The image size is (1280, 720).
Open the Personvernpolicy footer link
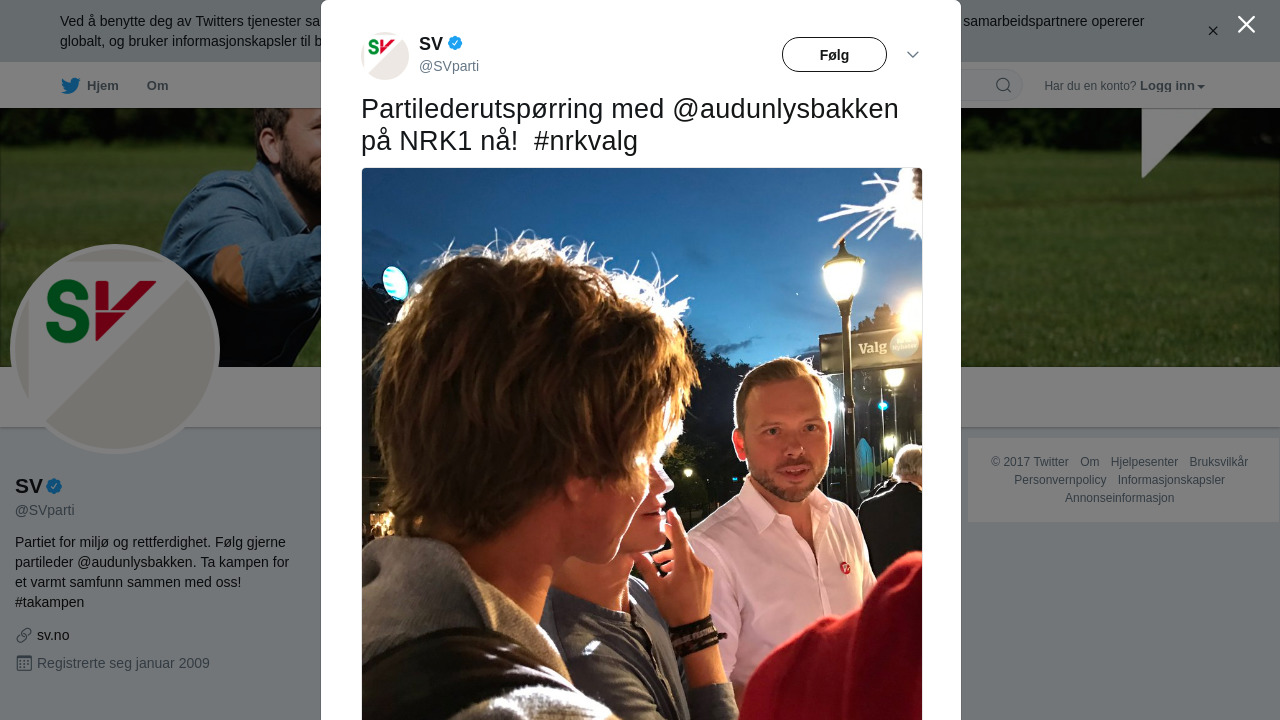point(1060,480)
